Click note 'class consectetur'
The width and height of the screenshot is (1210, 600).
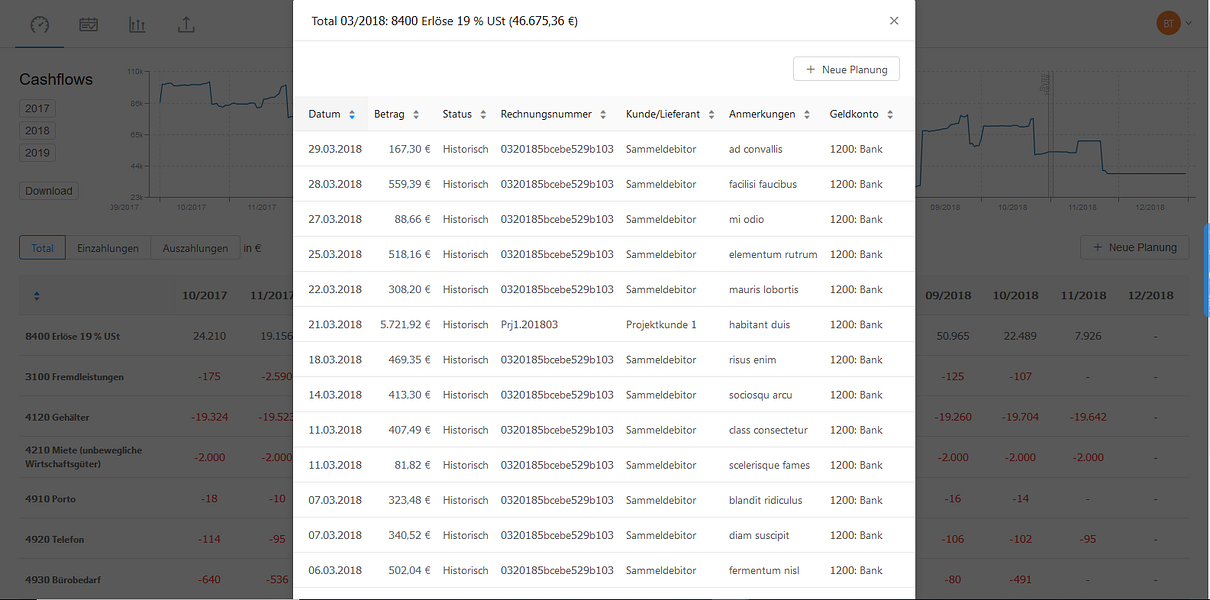coord(768,430)
